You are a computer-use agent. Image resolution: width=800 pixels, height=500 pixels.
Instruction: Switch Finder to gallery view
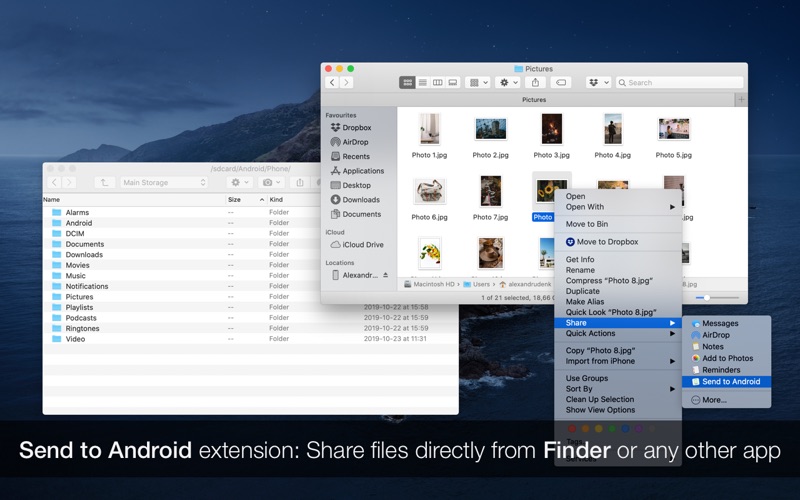[453, 82]
